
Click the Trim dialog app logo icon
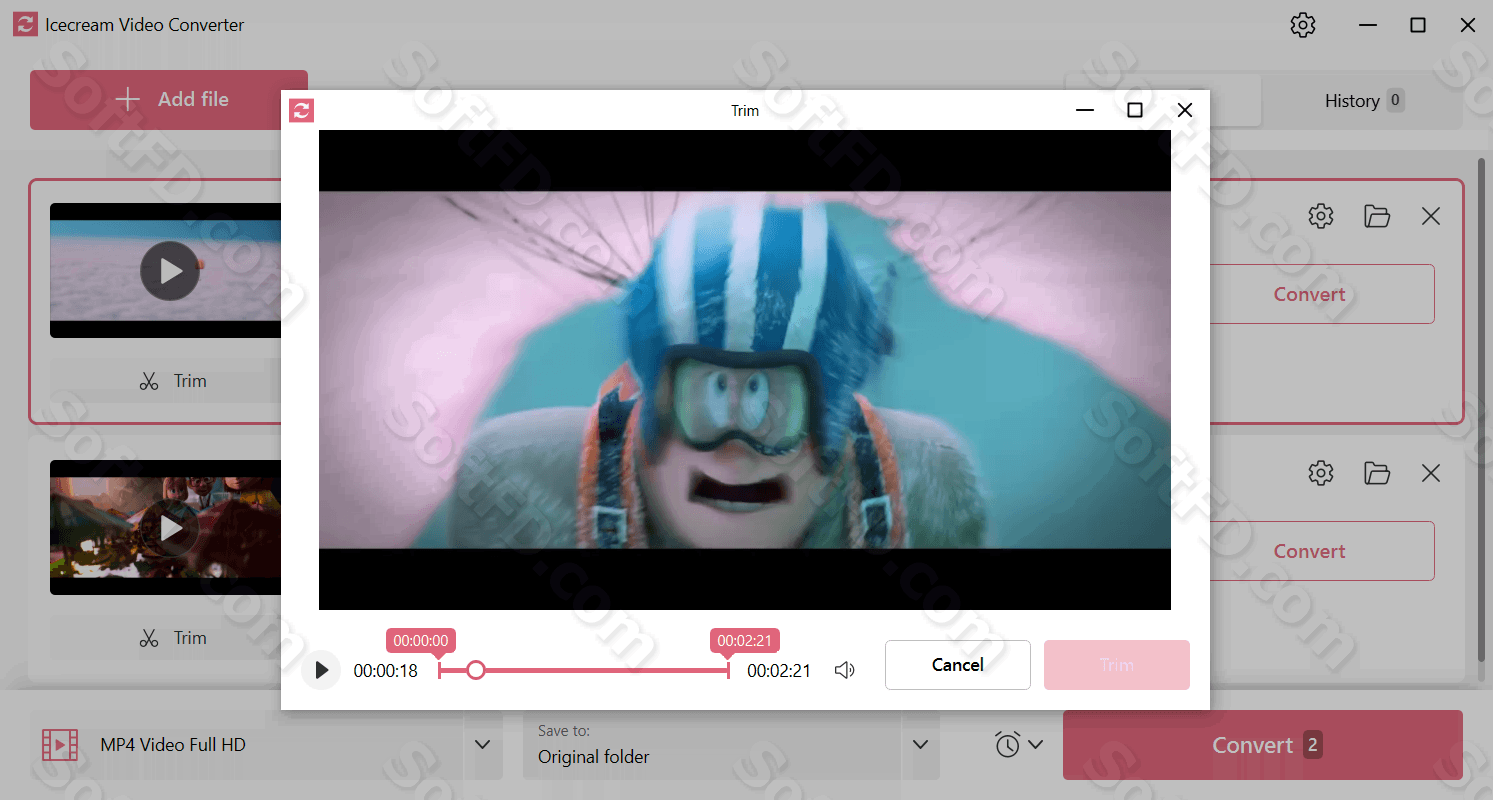[x=302, y=110]
